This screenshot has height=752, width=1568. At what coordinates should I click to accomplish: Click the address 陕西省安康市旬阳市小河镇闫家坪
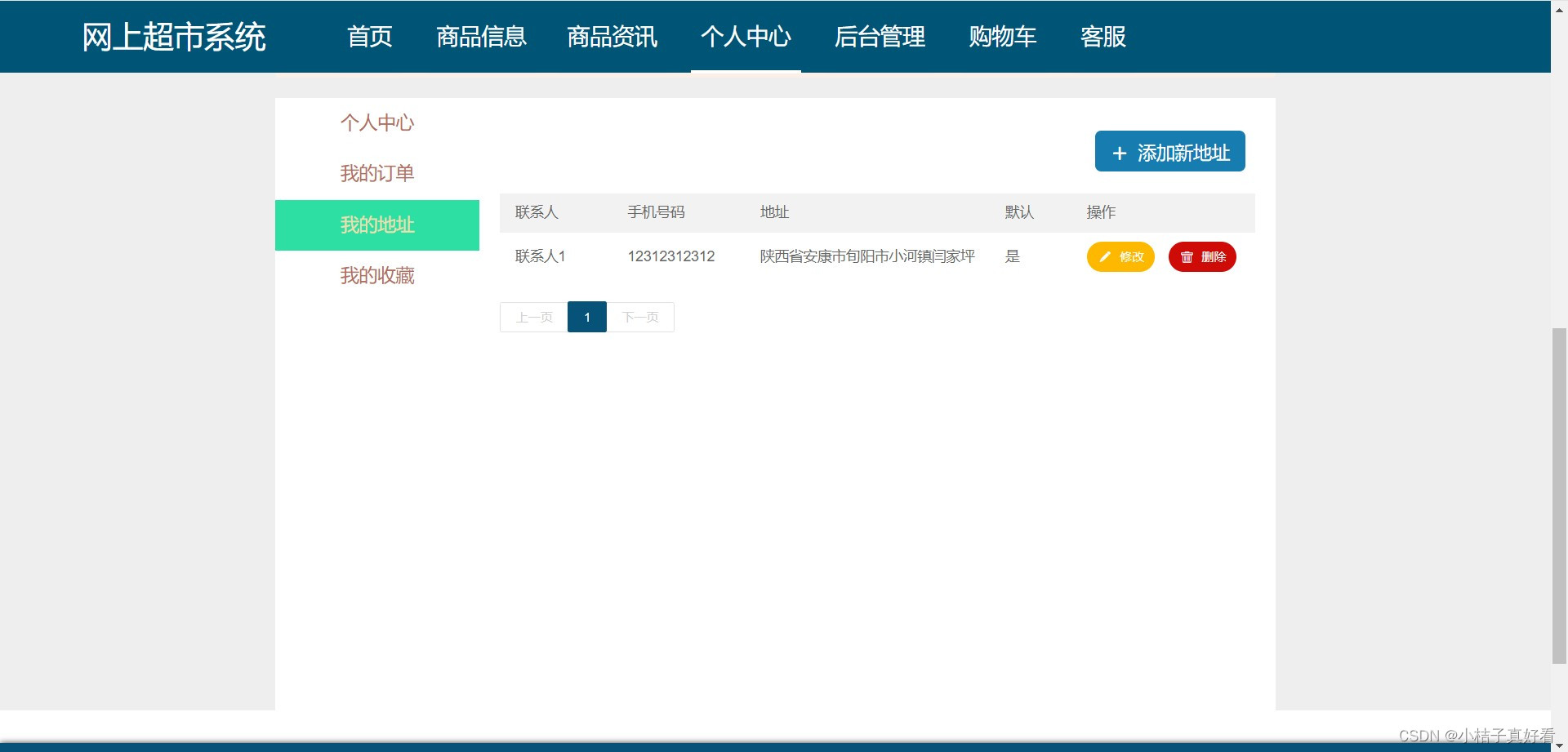(867, 256)
